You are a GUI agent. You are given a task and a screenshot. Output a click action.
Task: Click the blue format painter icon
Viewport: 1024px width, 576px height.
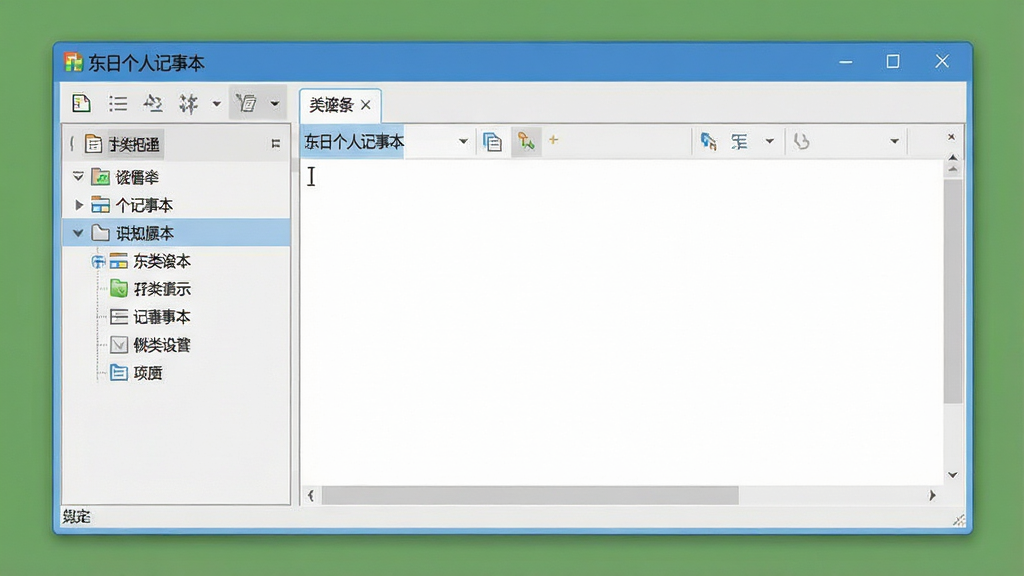(x=709, y=141)
